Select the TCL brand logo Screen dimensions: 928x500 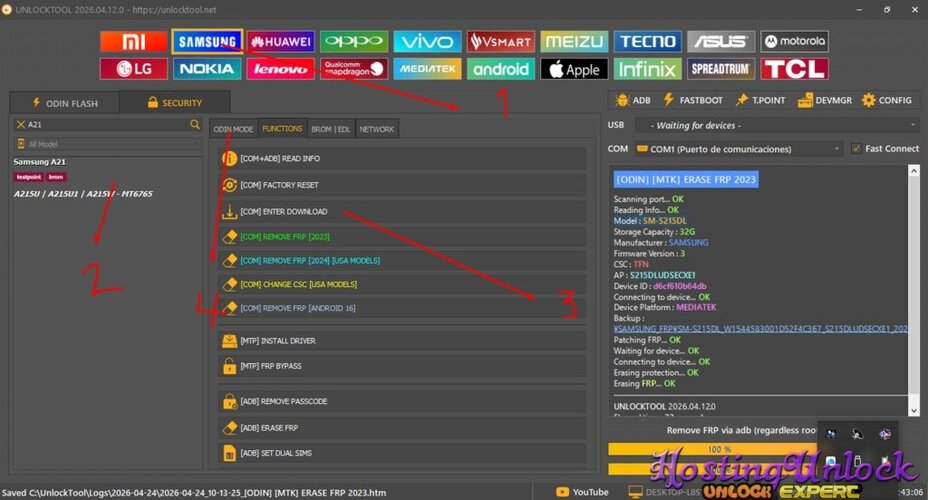tap(794, 69)
